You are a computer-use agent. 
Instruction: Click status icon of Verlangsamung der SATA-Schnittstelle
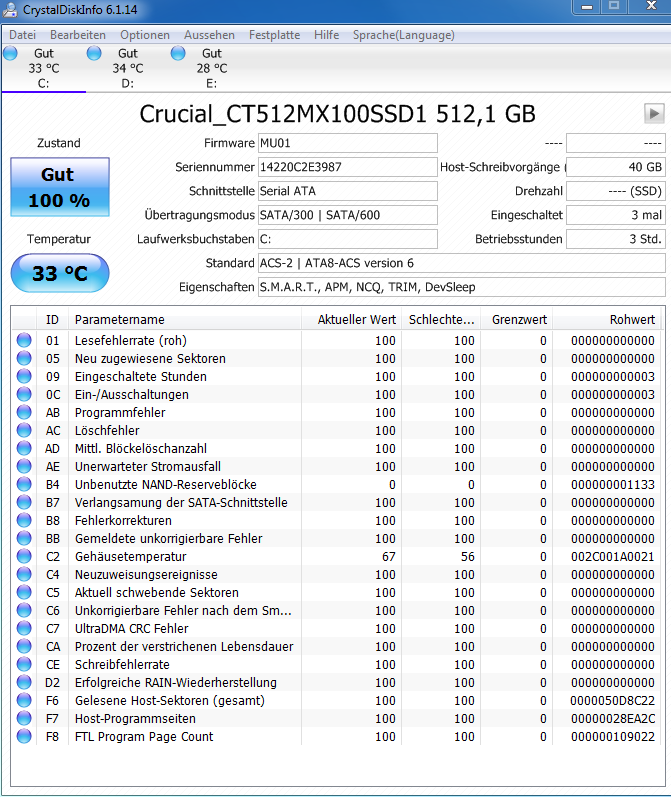24,502
